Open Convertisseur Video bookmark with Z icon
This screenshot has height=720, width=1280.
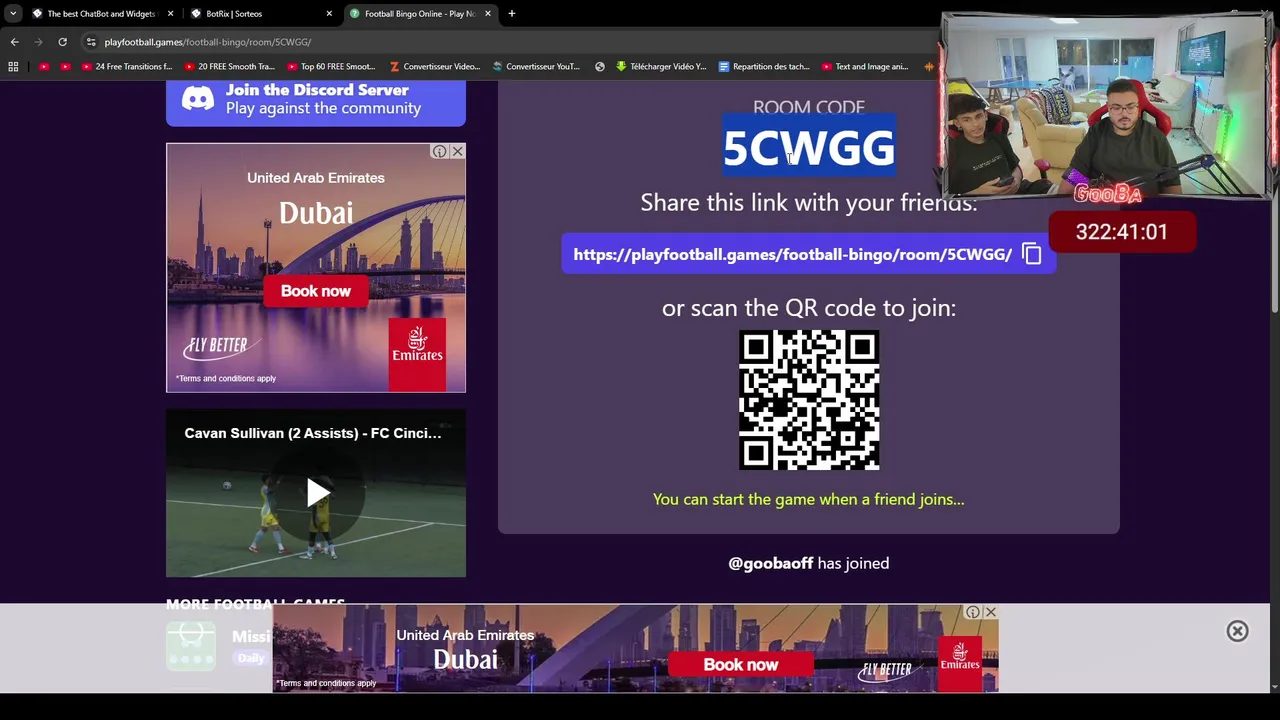tap(435, 67)
